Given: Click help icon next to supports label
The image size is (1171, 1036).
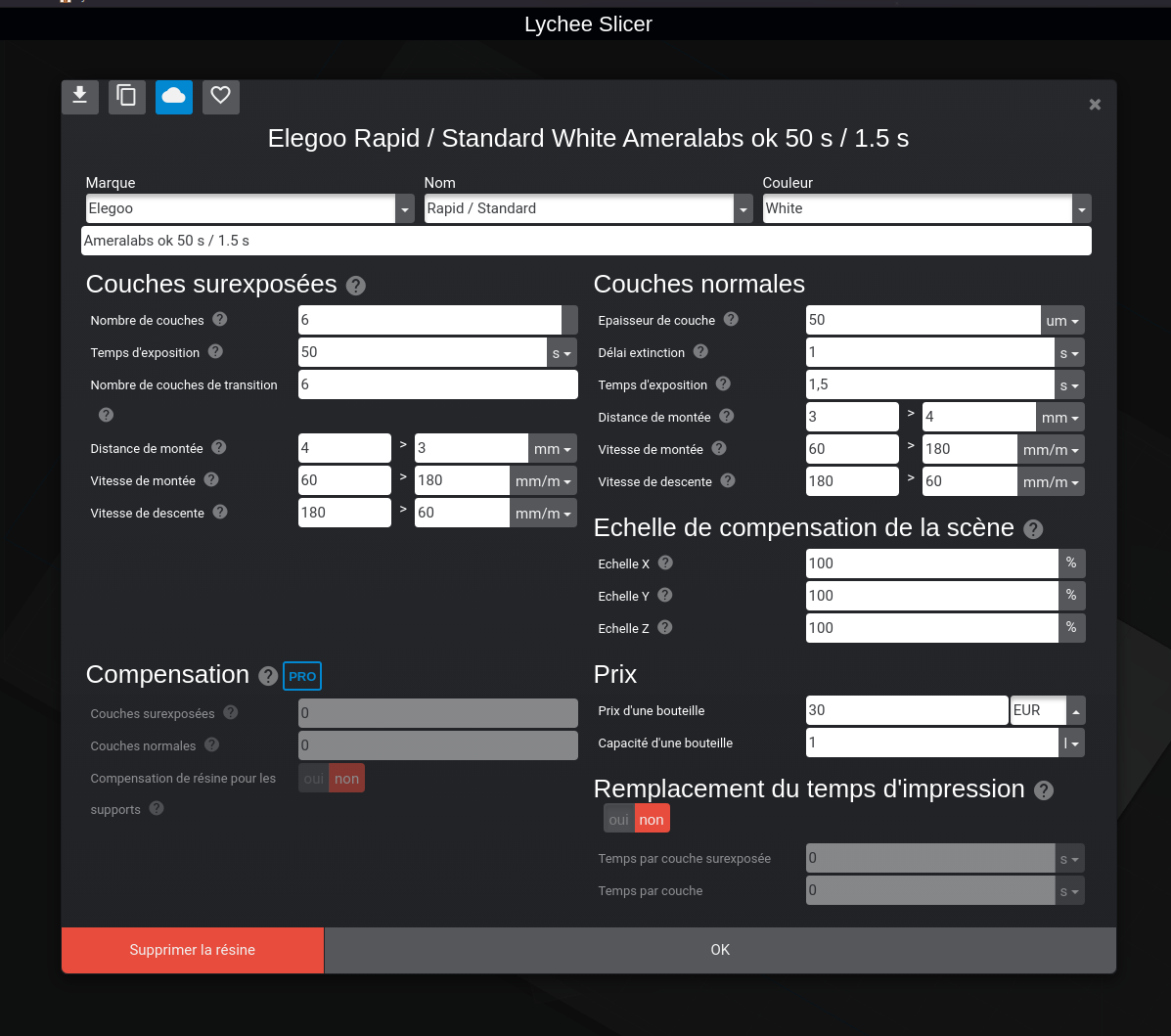Looking at the screenshot, I should pyautogui.click(x=157, y=808).
